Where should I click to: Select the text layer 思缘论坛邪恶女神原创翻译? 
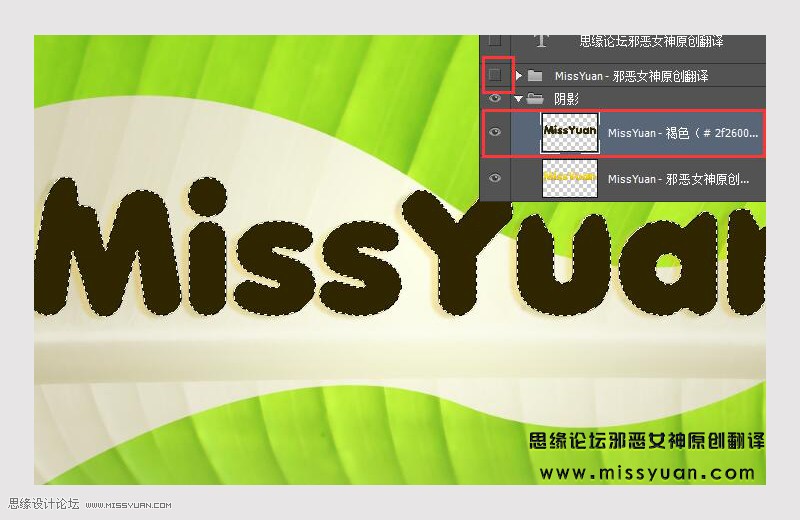tap(651, 41)
